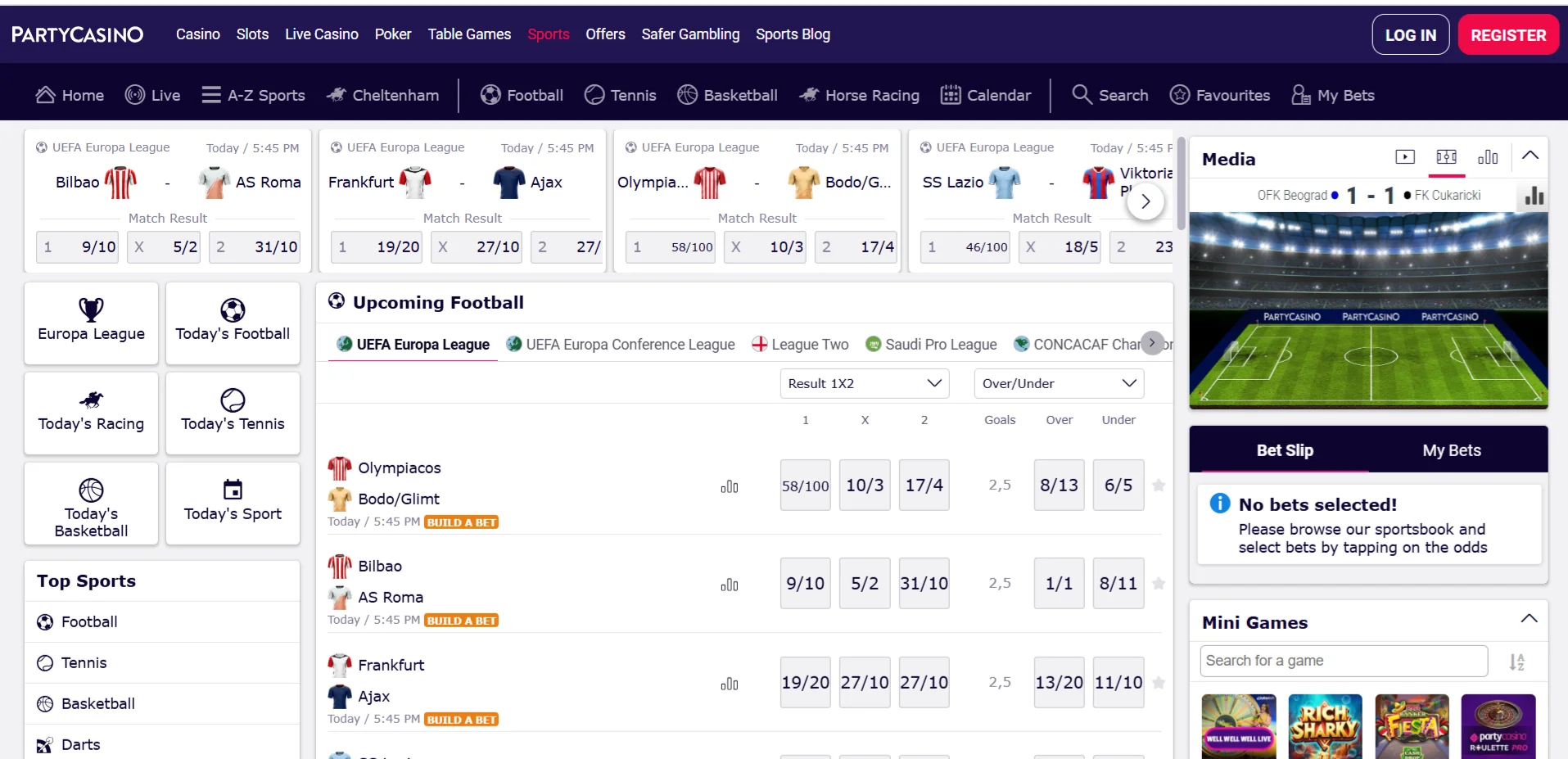1568x759 pixels.
Task: Open Darts in Top Sports list
Action: tap(162, 744)
